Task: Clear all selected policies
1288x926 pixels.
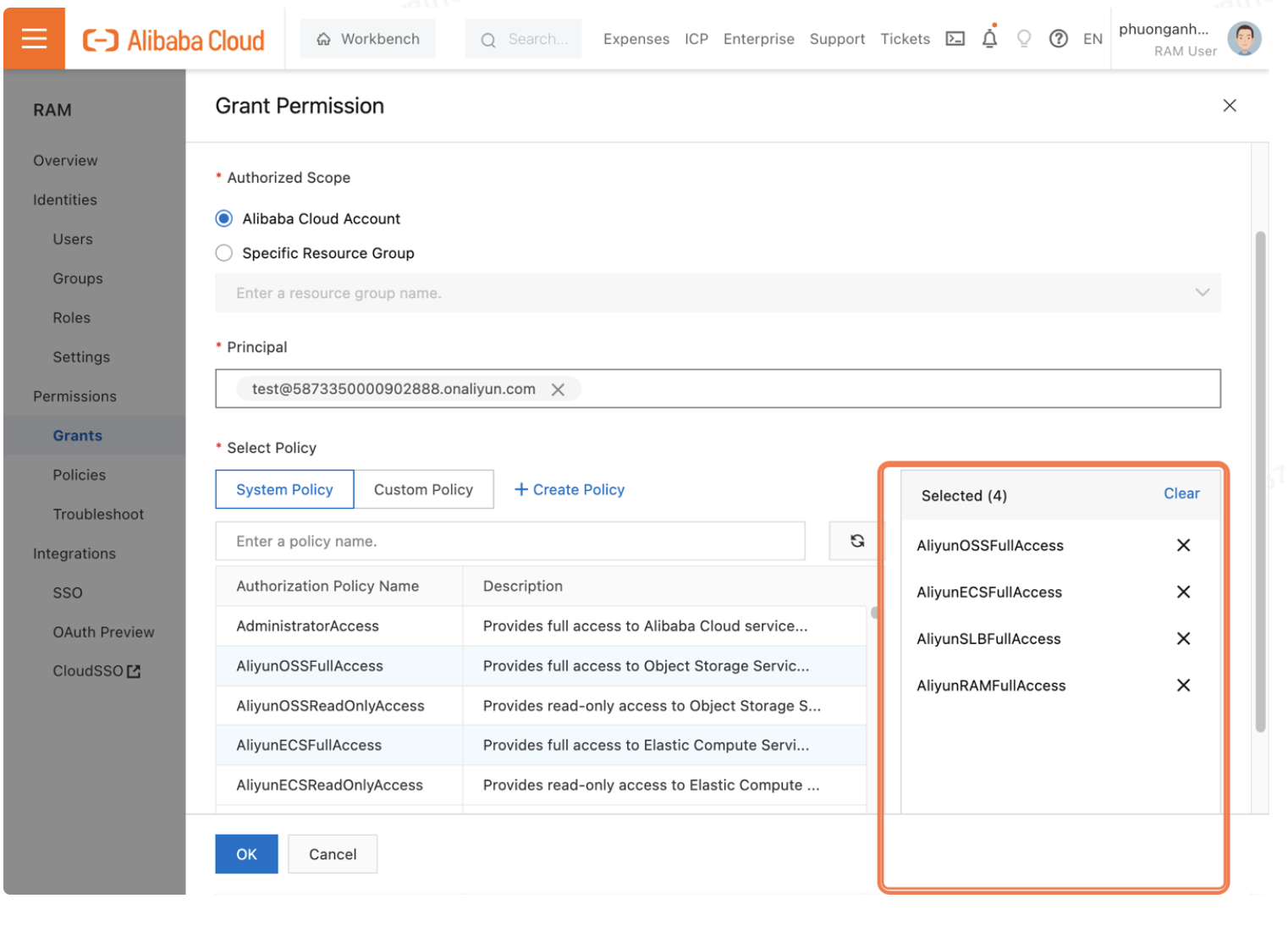Action: (1181, 493)
